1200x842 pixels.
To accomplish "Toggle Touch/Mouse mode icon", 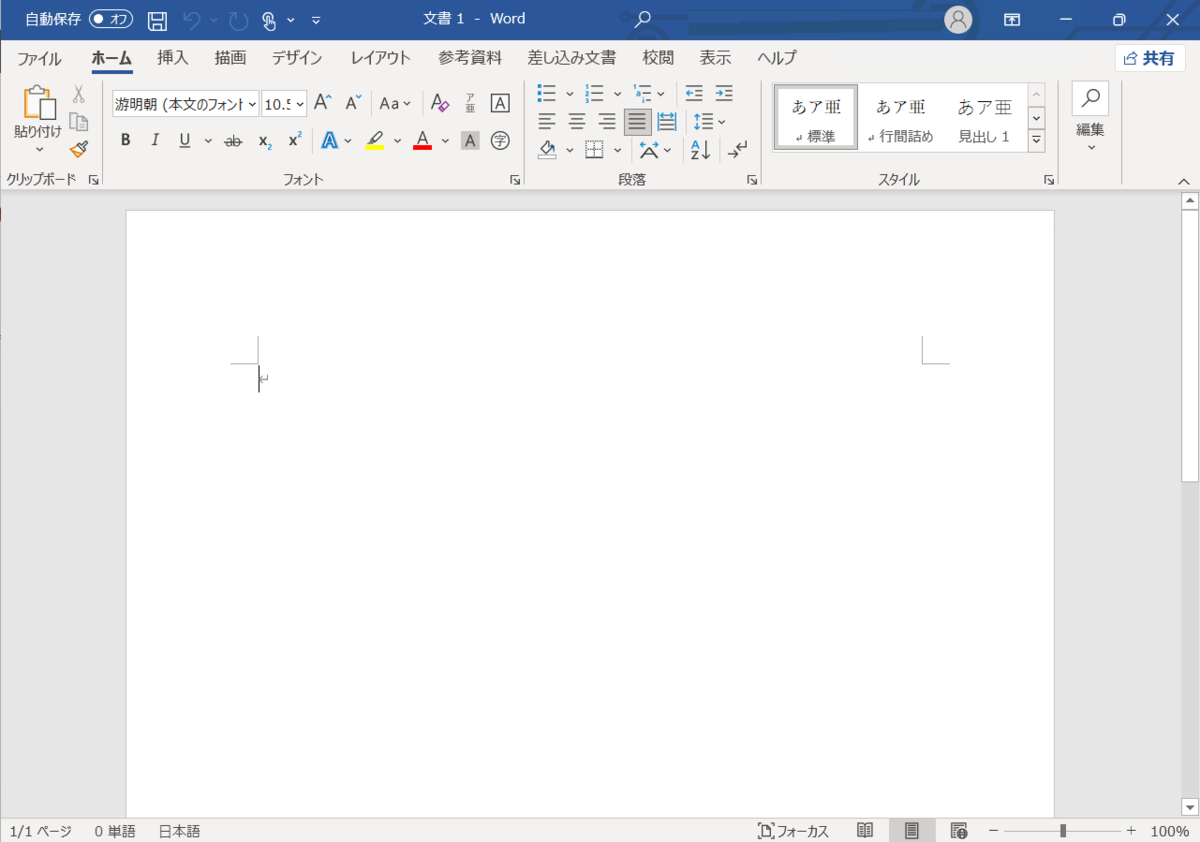I will [x=269, y=19].
